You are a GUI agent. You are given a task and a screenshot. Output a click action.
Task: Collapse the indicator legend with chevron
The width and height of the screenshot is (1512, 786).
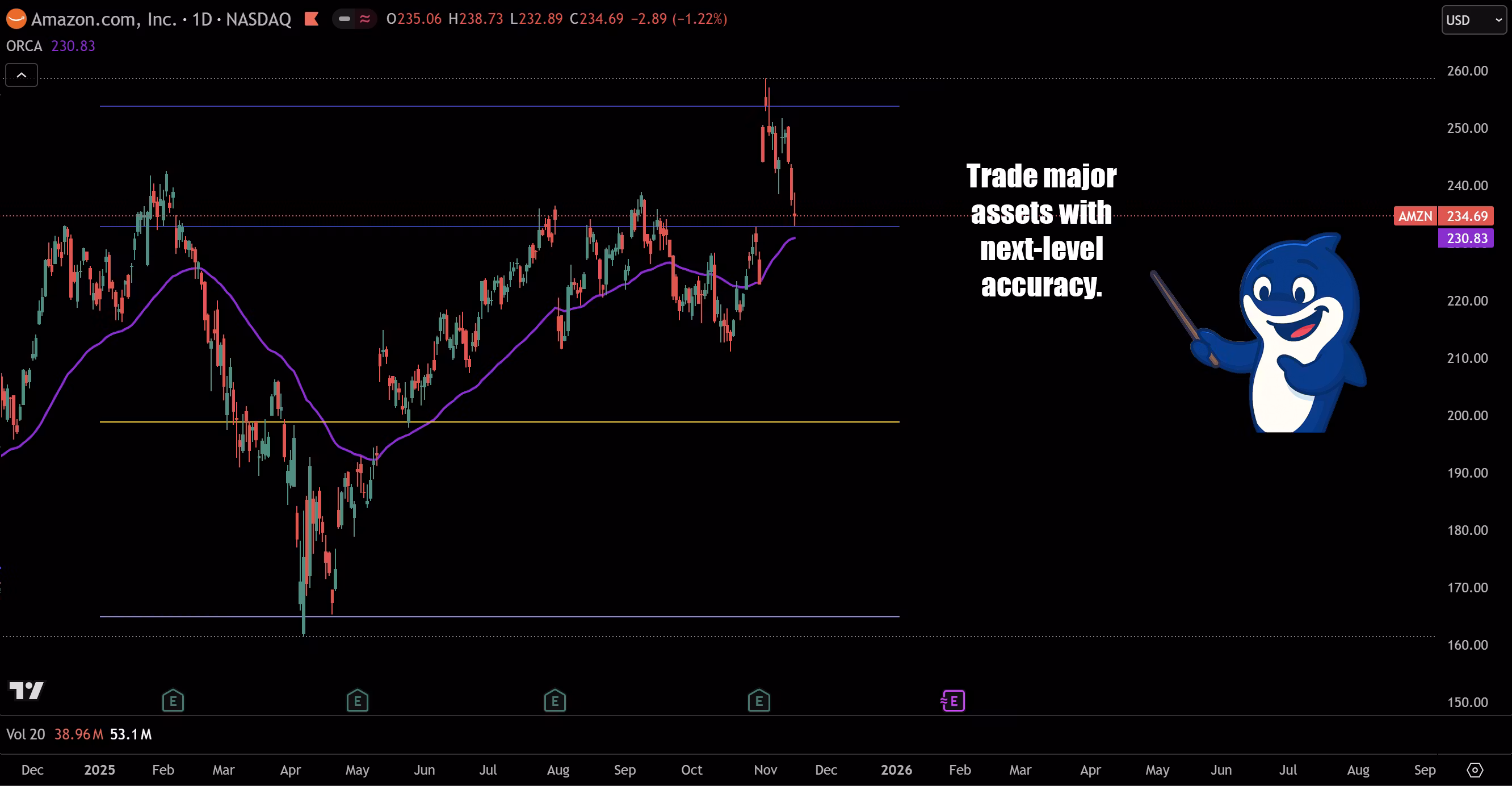22,75
